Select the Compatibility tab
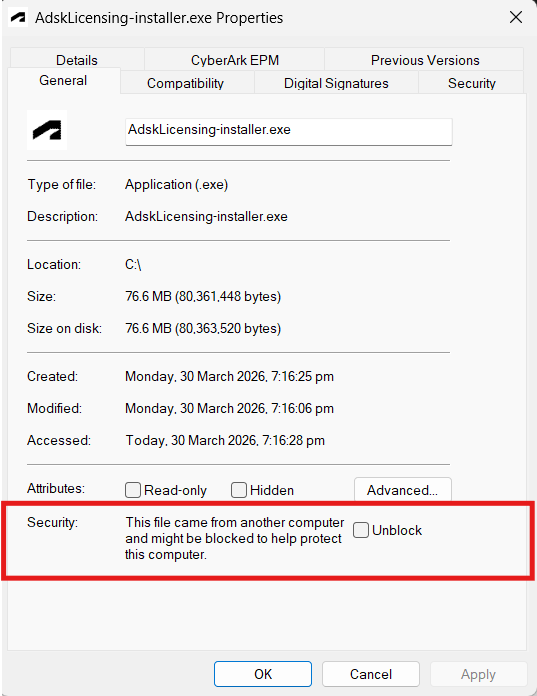537x696 pixels. click(x=187, y=83)
